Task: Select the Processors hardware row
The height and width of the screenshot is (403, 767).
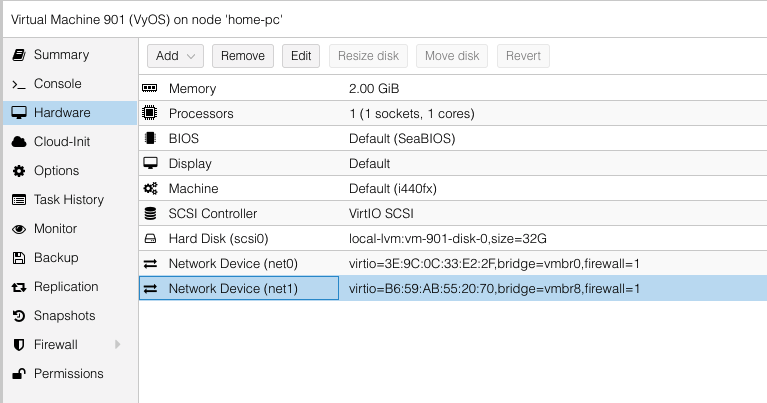Action: [x=200, y=114]
